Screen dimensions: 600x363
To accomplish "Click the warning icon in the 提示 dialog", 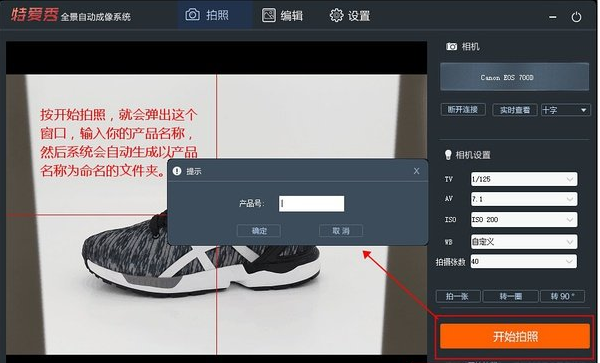I will (177, 171).
